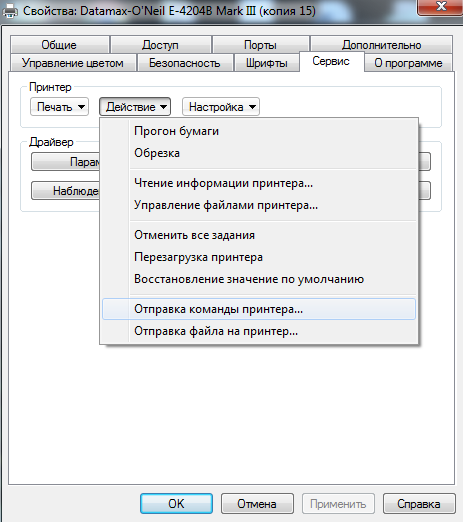Choose Перезагрузка принтера
Viewport: 463px width, 522px height.
[259, 257]
